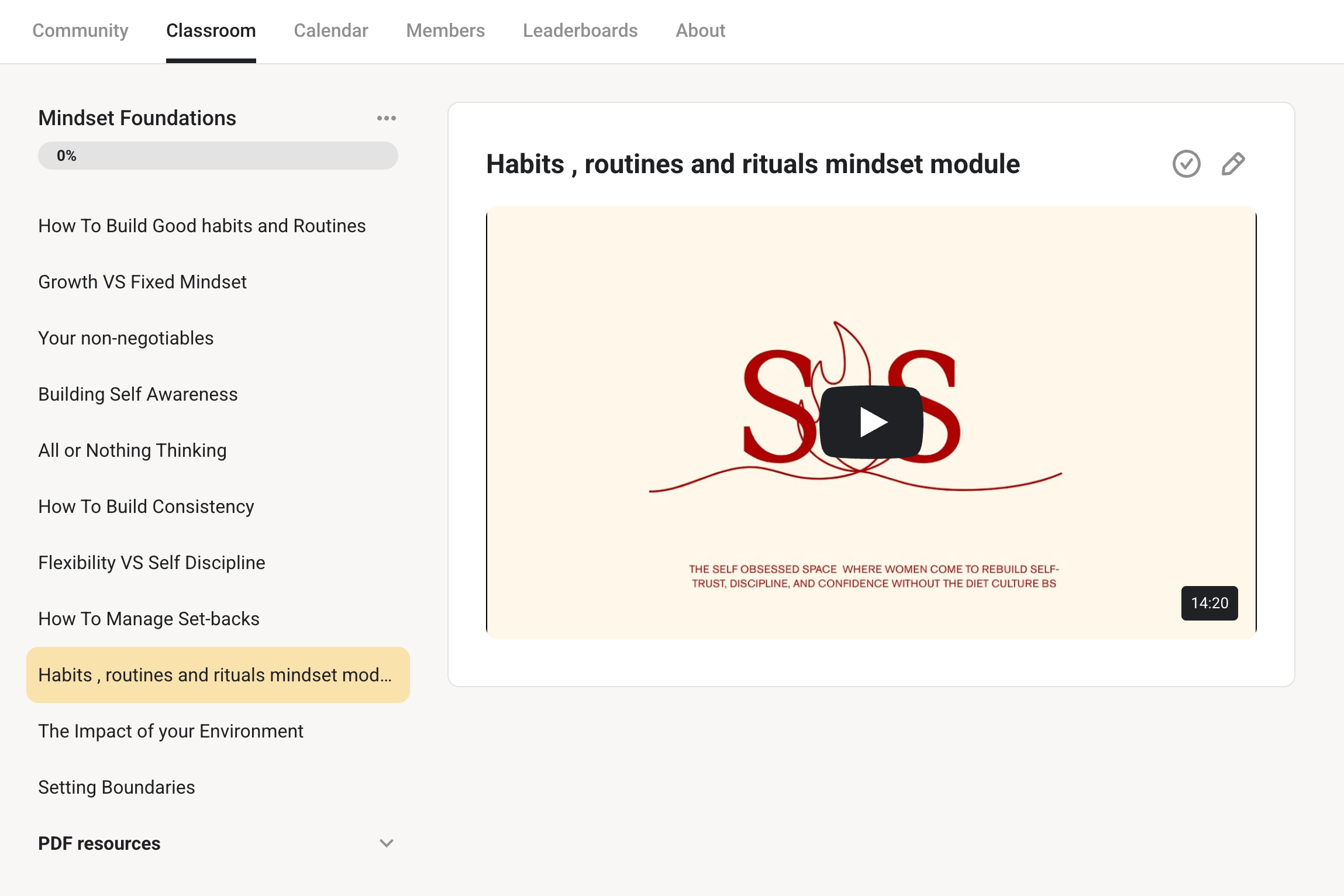Open Growth VS Fixed Mindset lesson
Image resolution: width=1344 pixels, height=896 pixels.
[142, 282]
